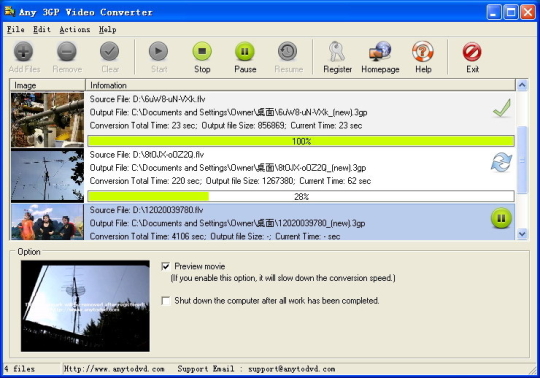
Task: Click Source File D:\6uW8-uN-VXk.flv text
Action: click(x=147, y=99)
